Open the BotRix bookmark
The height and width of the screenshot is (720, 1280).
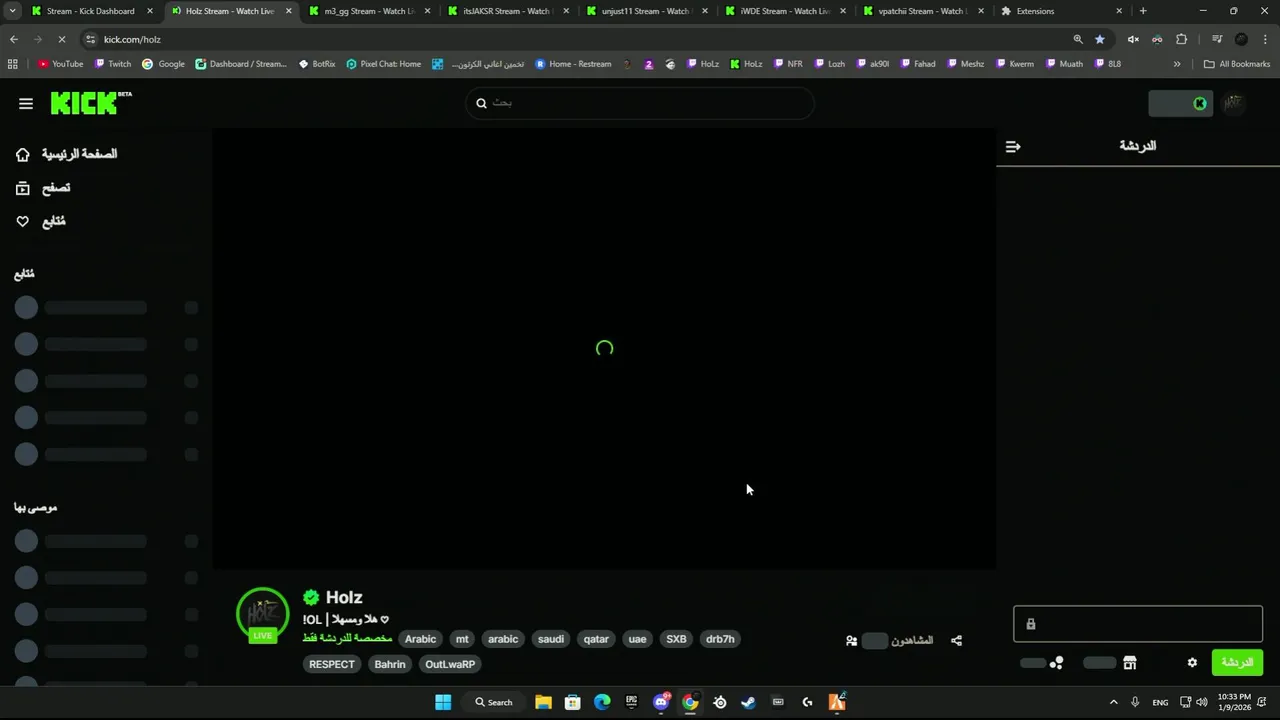[x=317, y=64]
